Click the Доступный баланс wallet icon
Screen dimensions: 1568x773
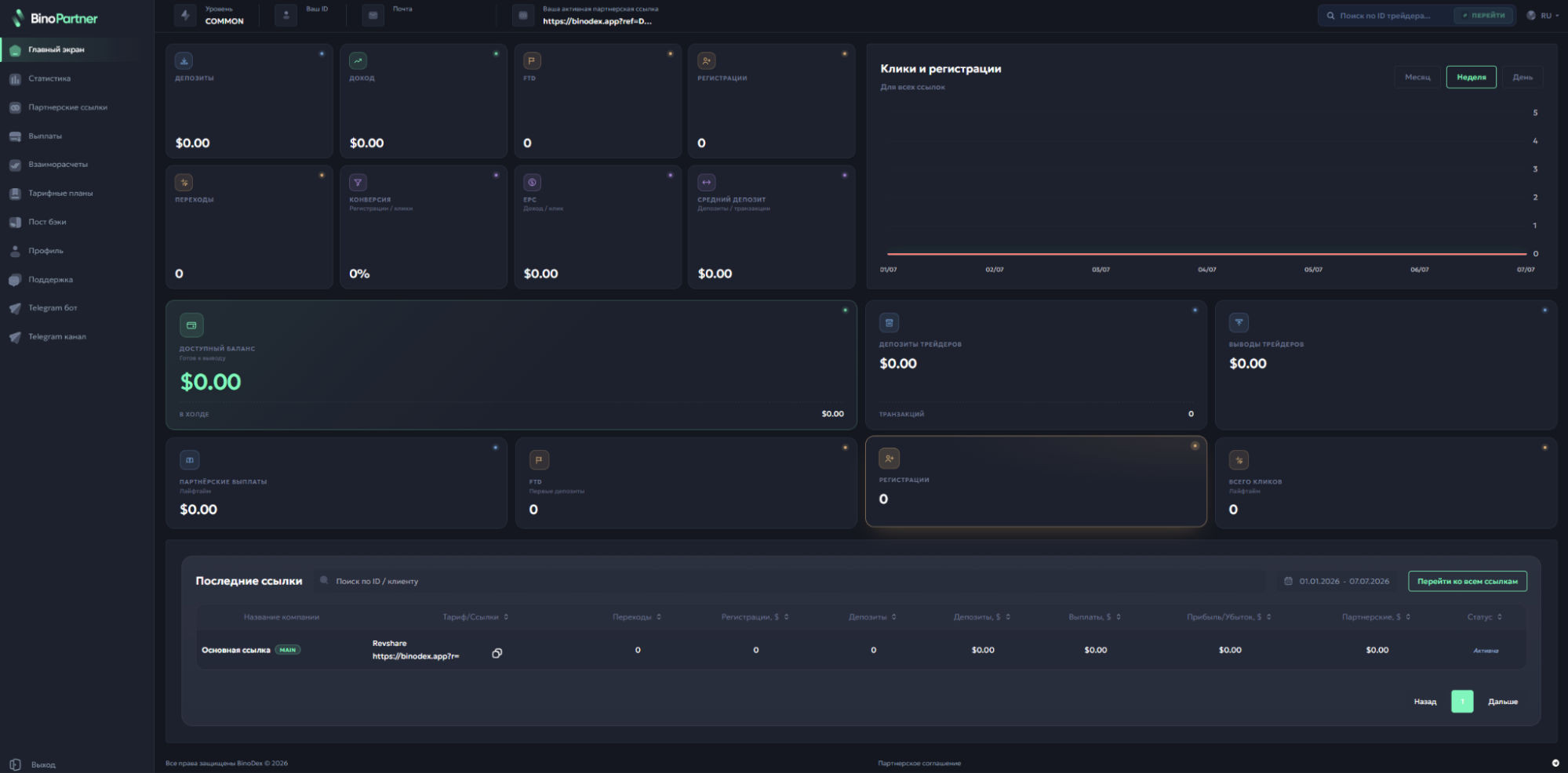point(191,325)
